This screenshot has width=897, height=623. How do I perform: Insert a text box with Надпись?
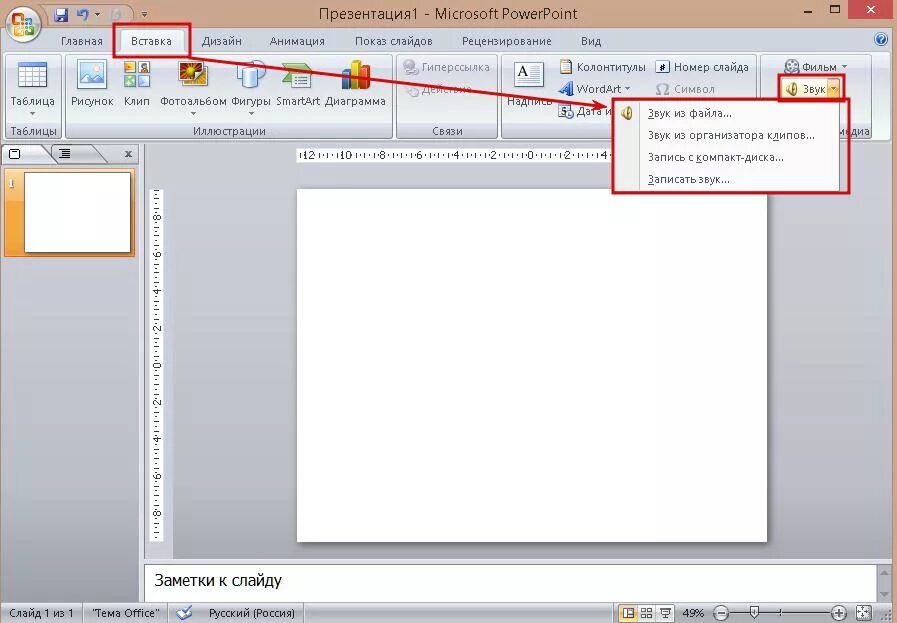(529, 84)
